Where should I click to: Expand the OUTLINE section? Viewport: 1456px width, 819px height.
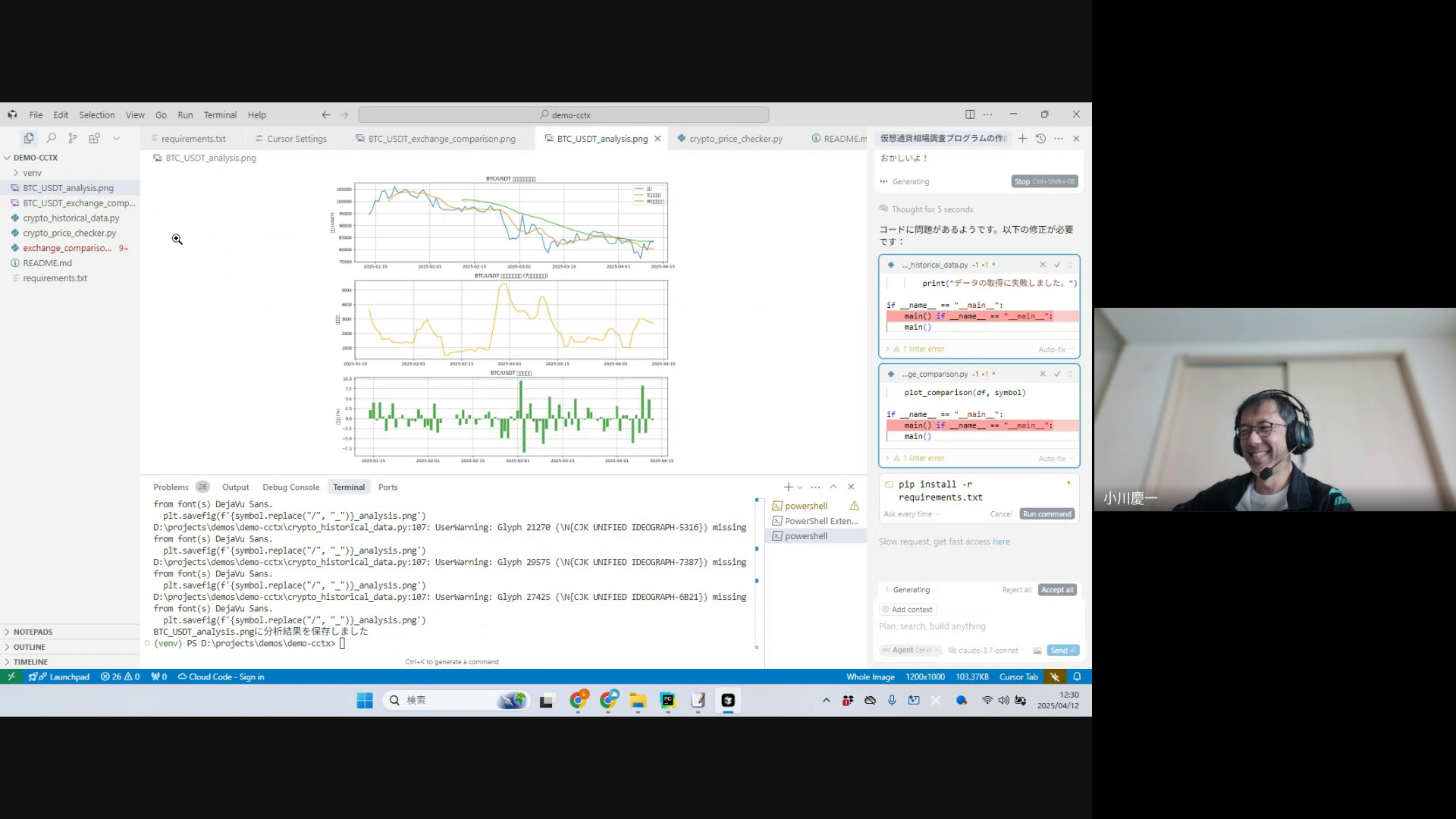coord(30,647)
